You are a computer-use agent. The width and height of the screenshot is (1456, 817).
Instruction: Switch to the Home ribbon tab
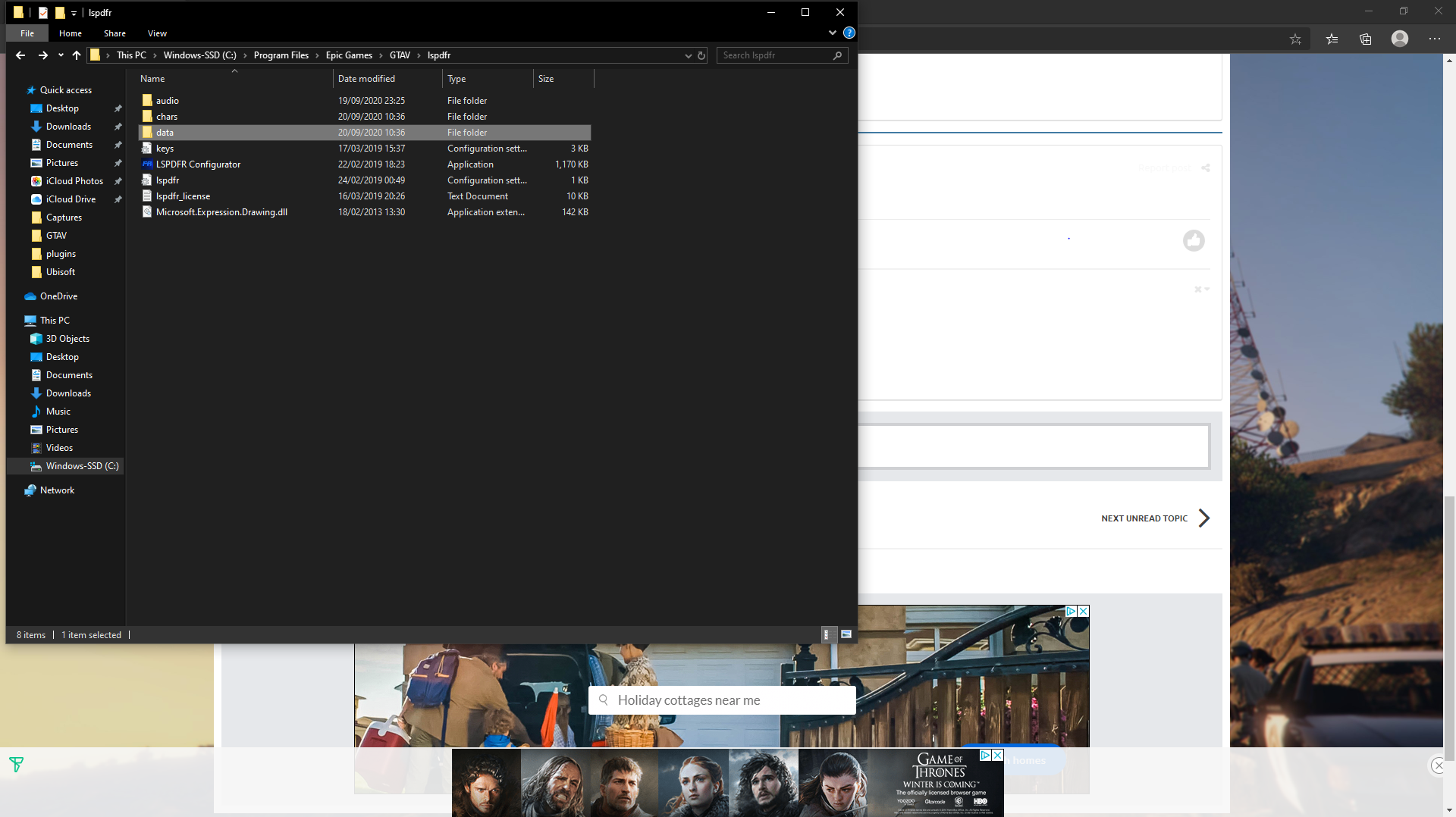pyautogui.click(x=71, y=33)
